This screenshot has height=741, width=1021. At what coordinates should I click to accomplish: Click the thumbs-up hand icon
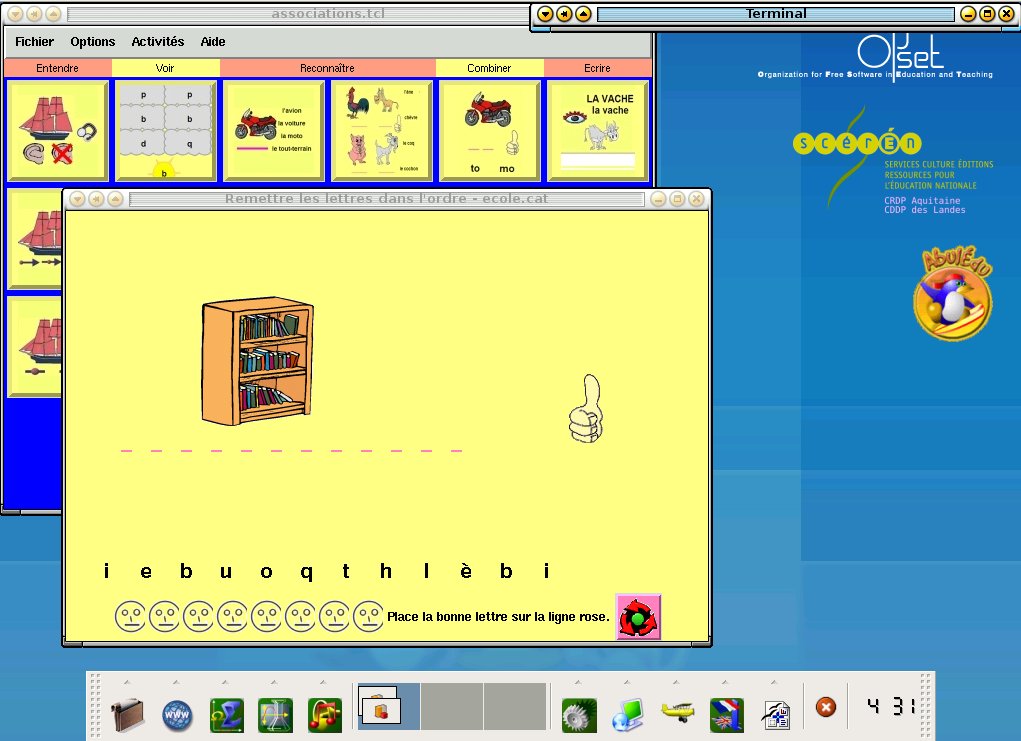coord(586,409)
